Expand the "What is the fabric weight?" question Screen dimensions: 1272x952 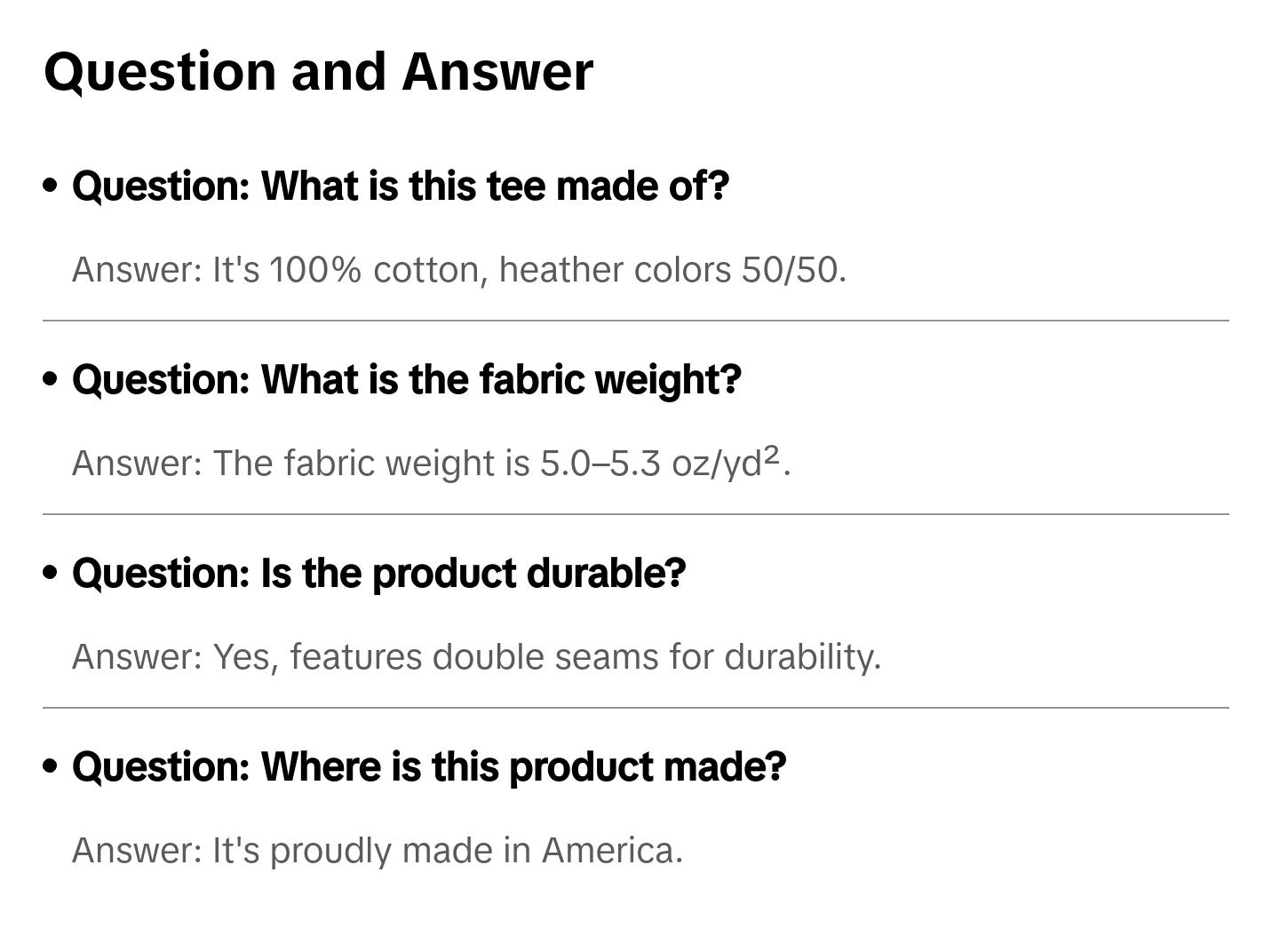point(406,380)
